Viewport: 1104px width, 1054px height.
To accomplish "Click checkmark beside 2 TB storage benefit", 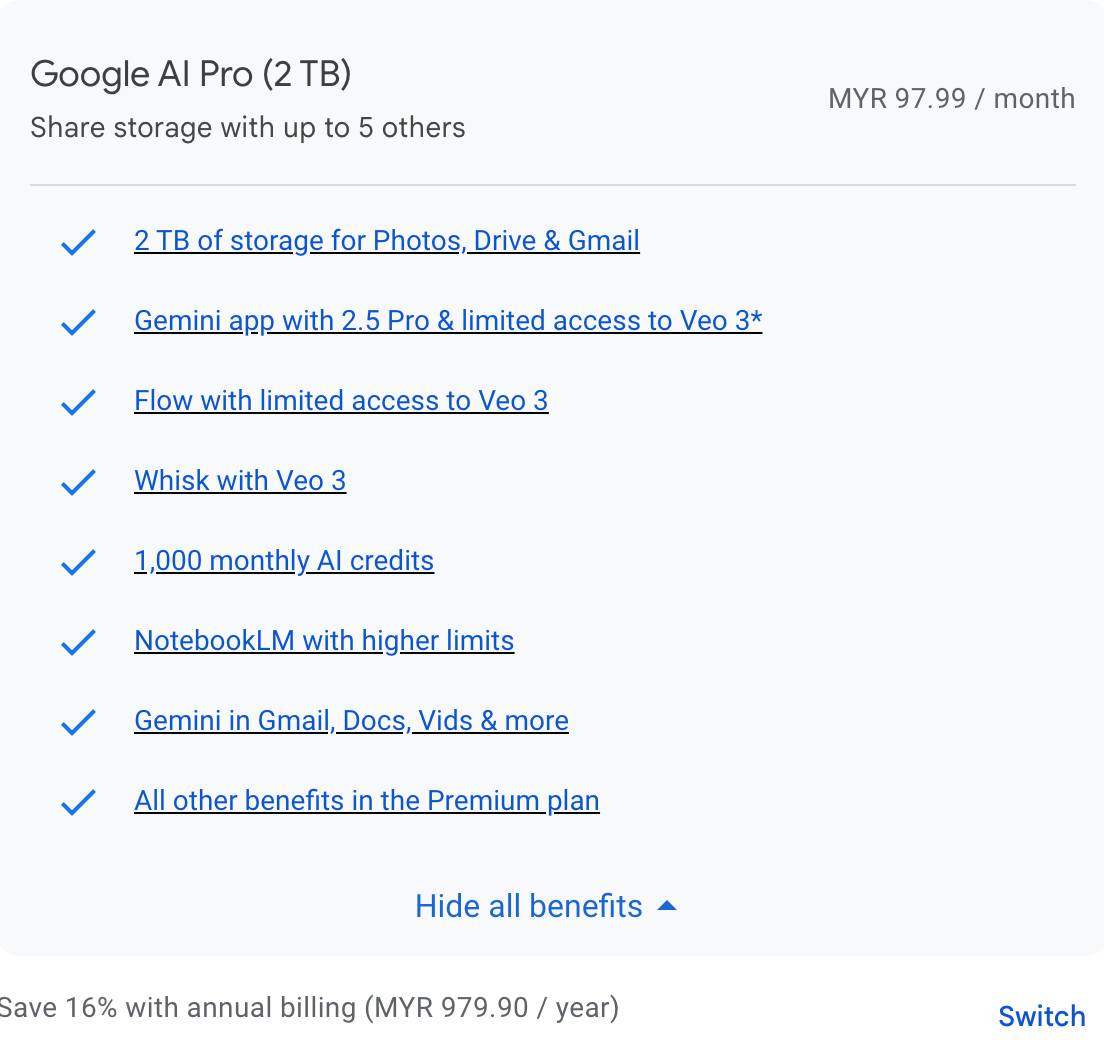I will [78, 242].
